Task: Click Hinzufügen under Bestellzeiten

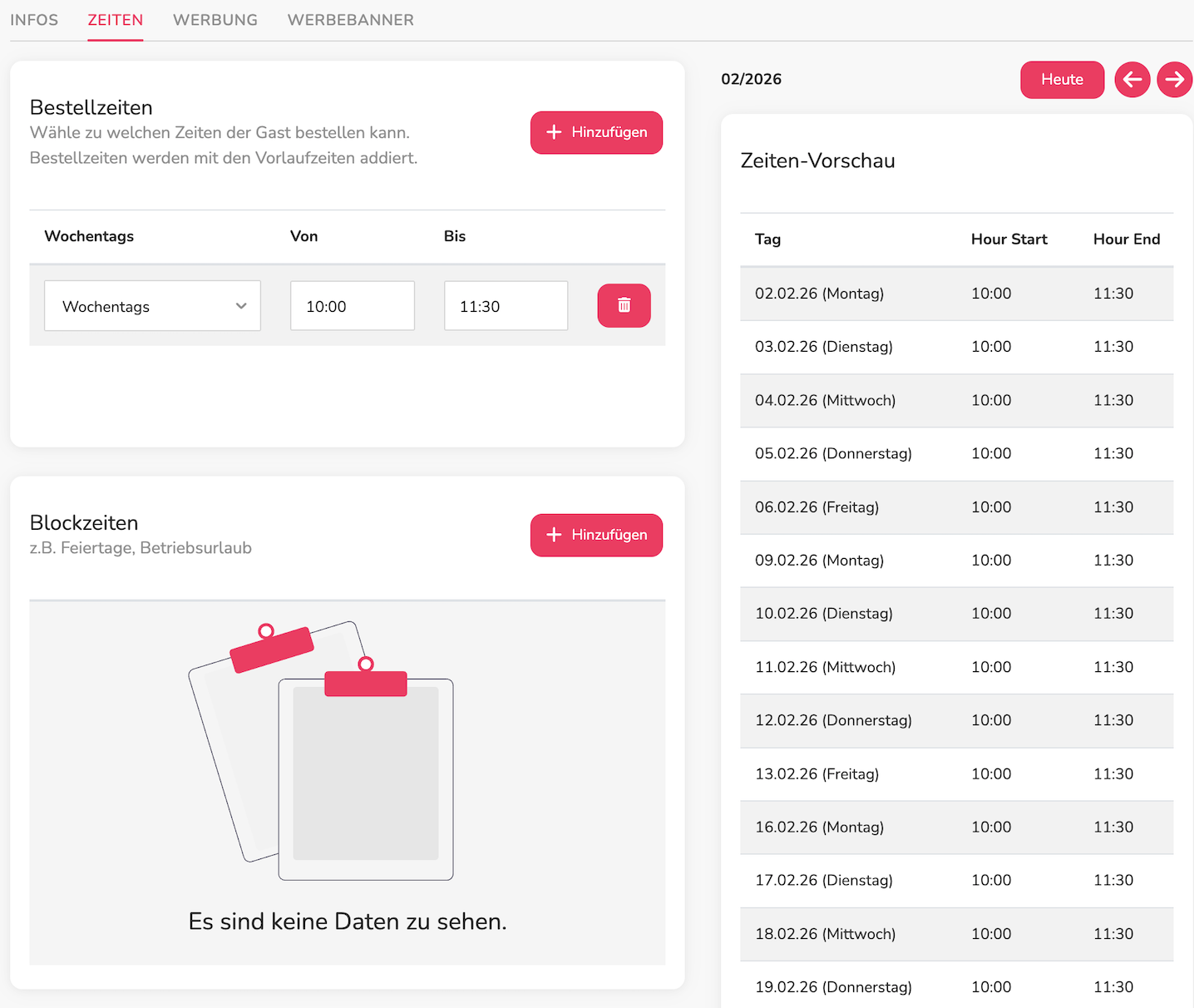Action: pos(596,132)
